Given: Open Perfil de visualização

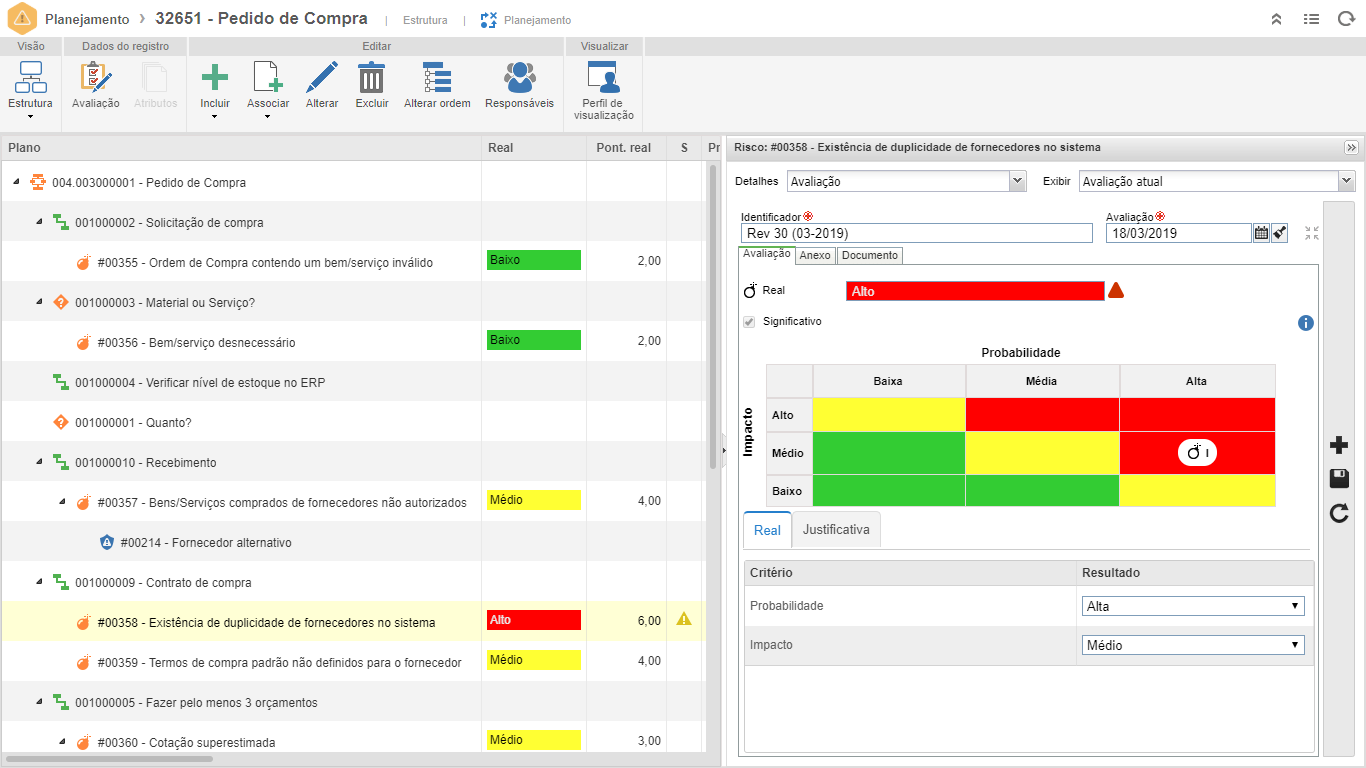Looking at the screenshot, I should (603, 78).
